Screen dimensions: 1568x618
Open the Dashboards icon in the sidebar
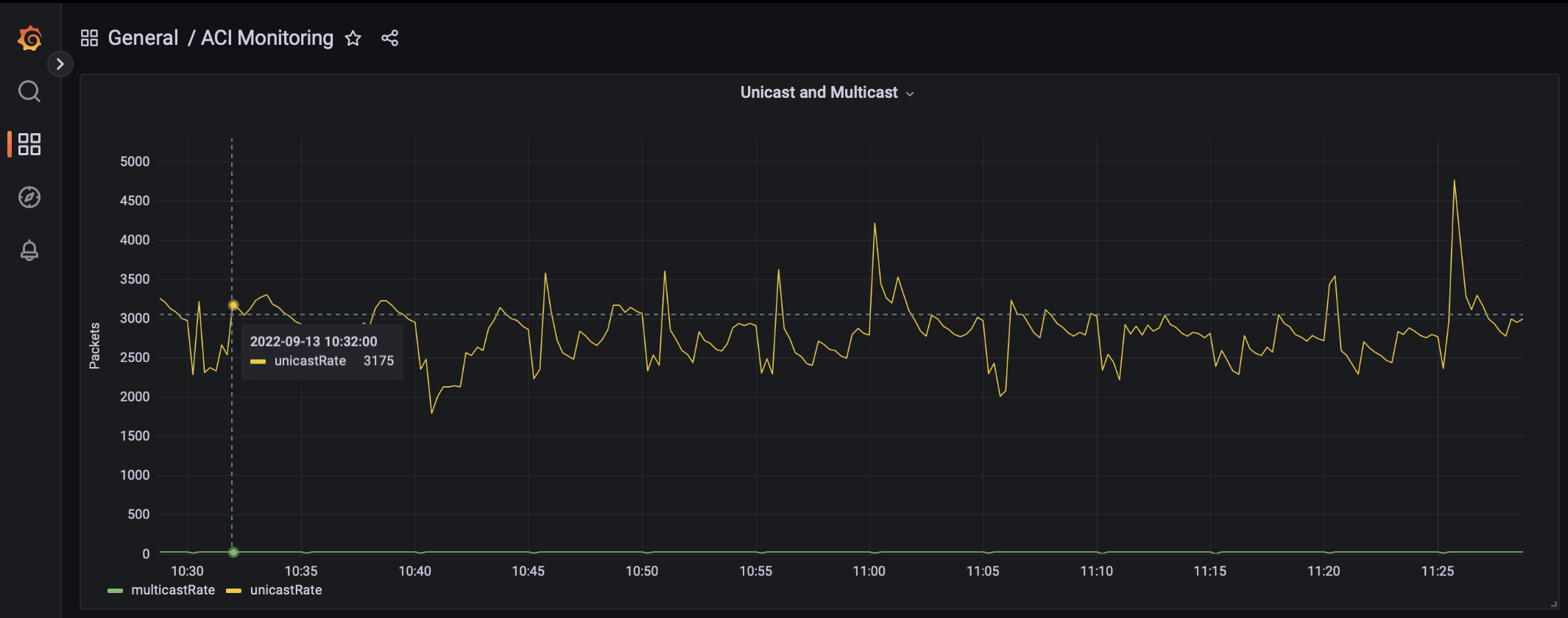(29, 144)
